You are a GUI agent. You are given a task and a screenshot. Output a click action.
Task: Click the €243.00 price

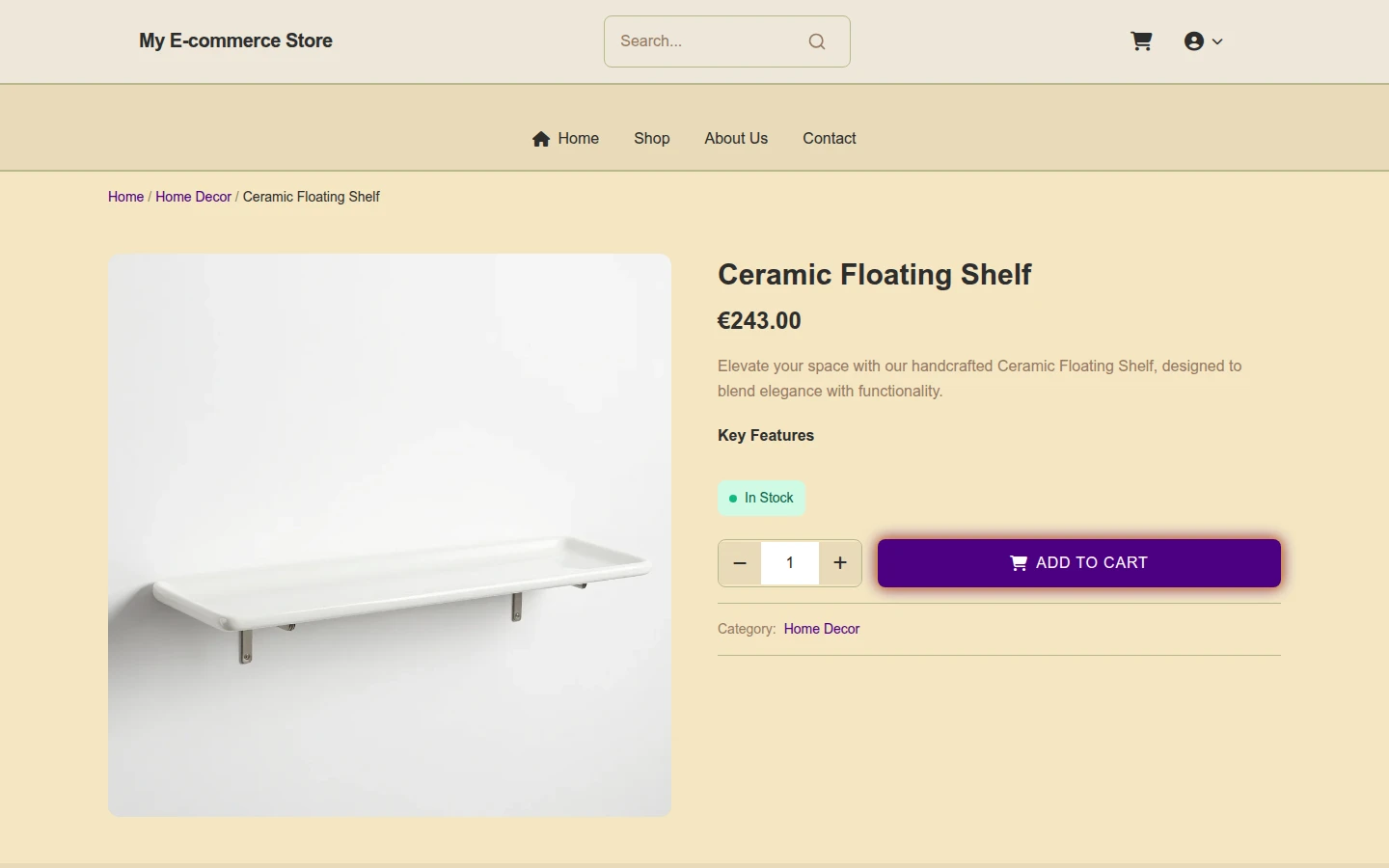coord(759,321)
